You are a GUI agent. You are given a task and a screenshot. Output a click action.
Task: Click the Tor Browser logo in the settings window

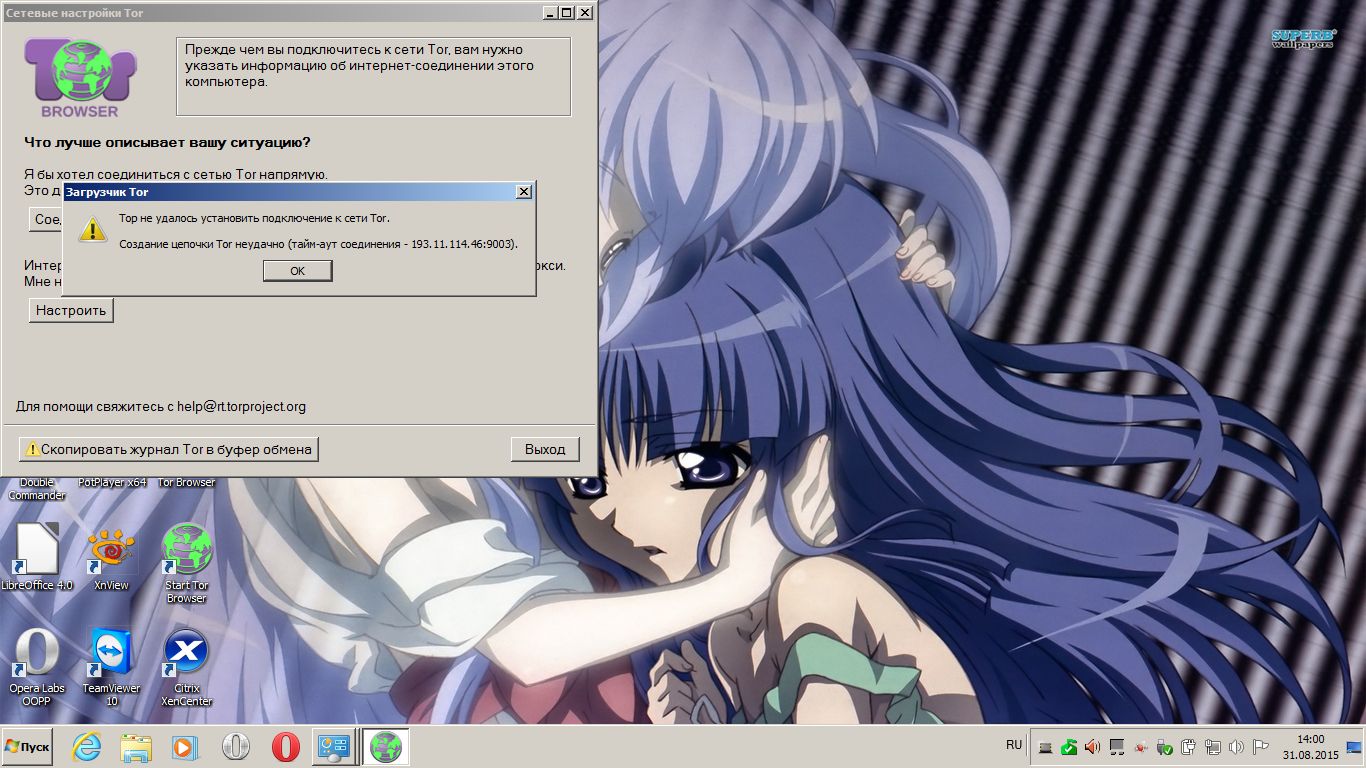pyautogui.click(x=80, y=78)
